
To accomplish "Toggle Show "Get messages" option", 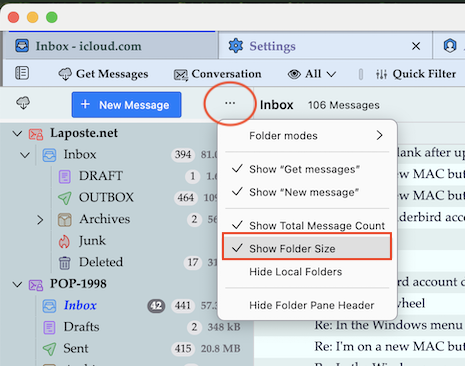I will coord(307,169).
